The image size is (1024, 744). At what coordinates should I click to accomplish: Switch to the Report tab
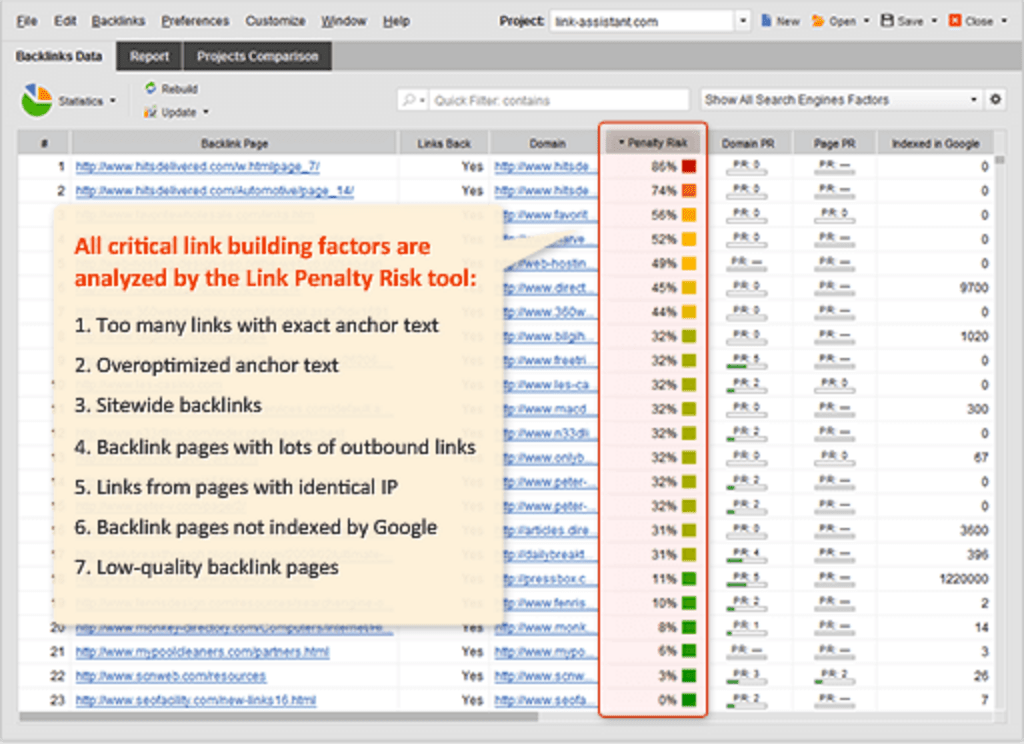pyautogui.click(x=150, y=57)
